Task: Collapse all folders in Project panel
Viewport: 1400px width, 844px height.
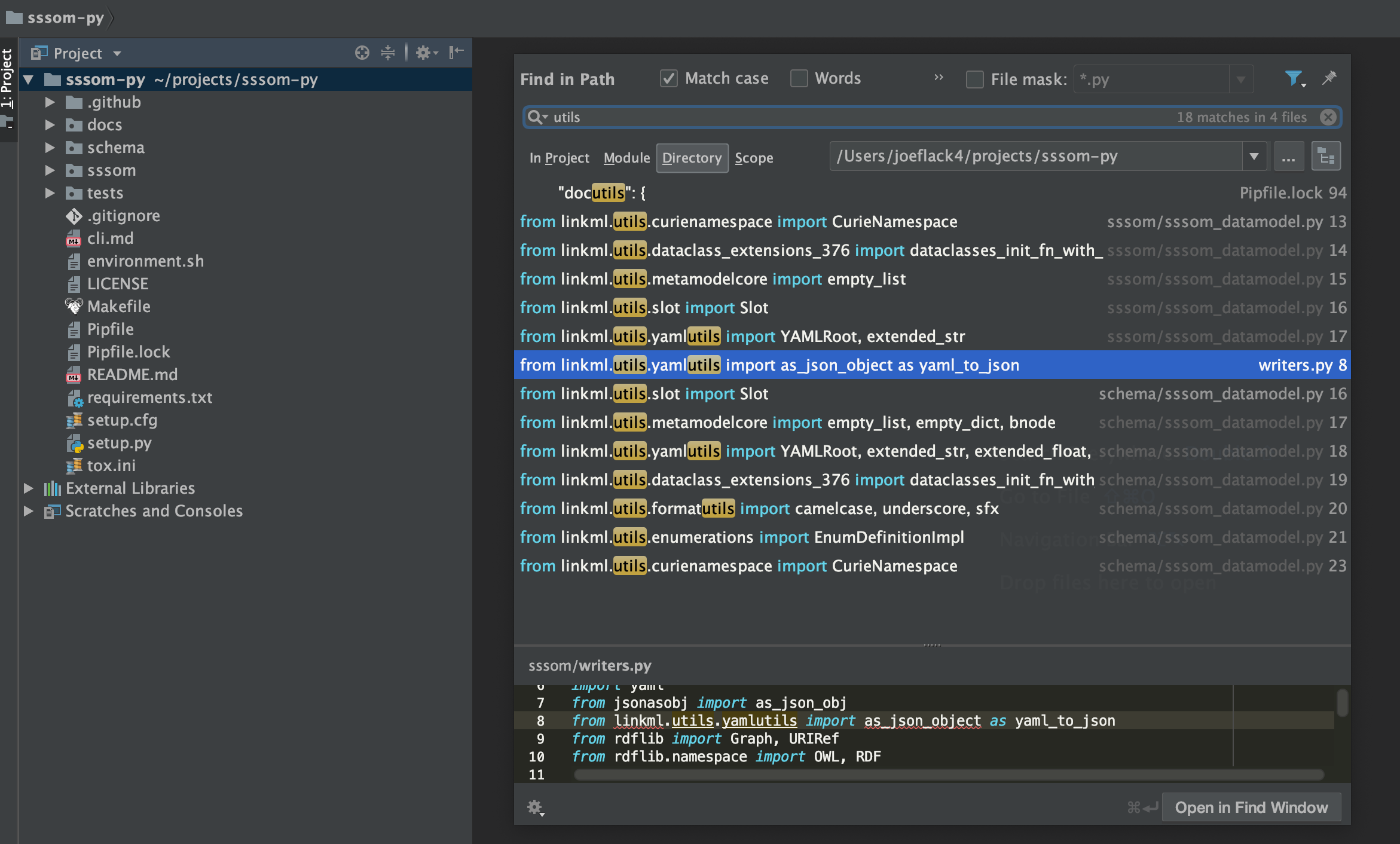Action: click(x=389, y=53)
